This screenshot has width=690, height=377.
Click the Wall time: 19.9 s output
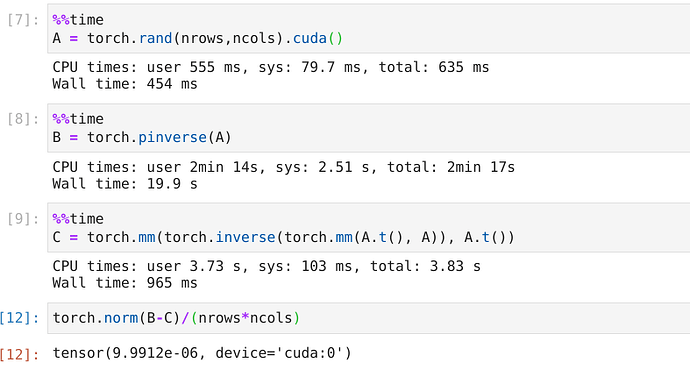pos(125,184)
